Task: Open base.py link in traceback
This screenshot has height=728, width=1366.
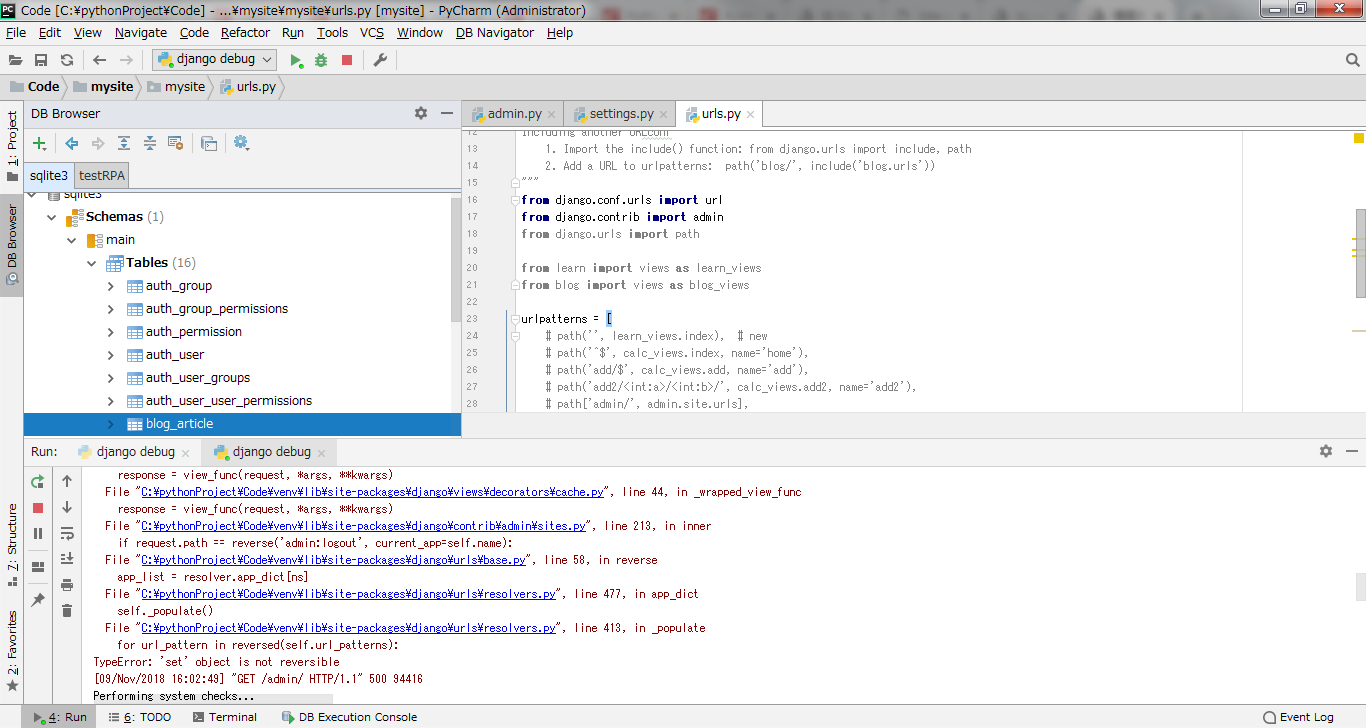Action: [334, 560]
